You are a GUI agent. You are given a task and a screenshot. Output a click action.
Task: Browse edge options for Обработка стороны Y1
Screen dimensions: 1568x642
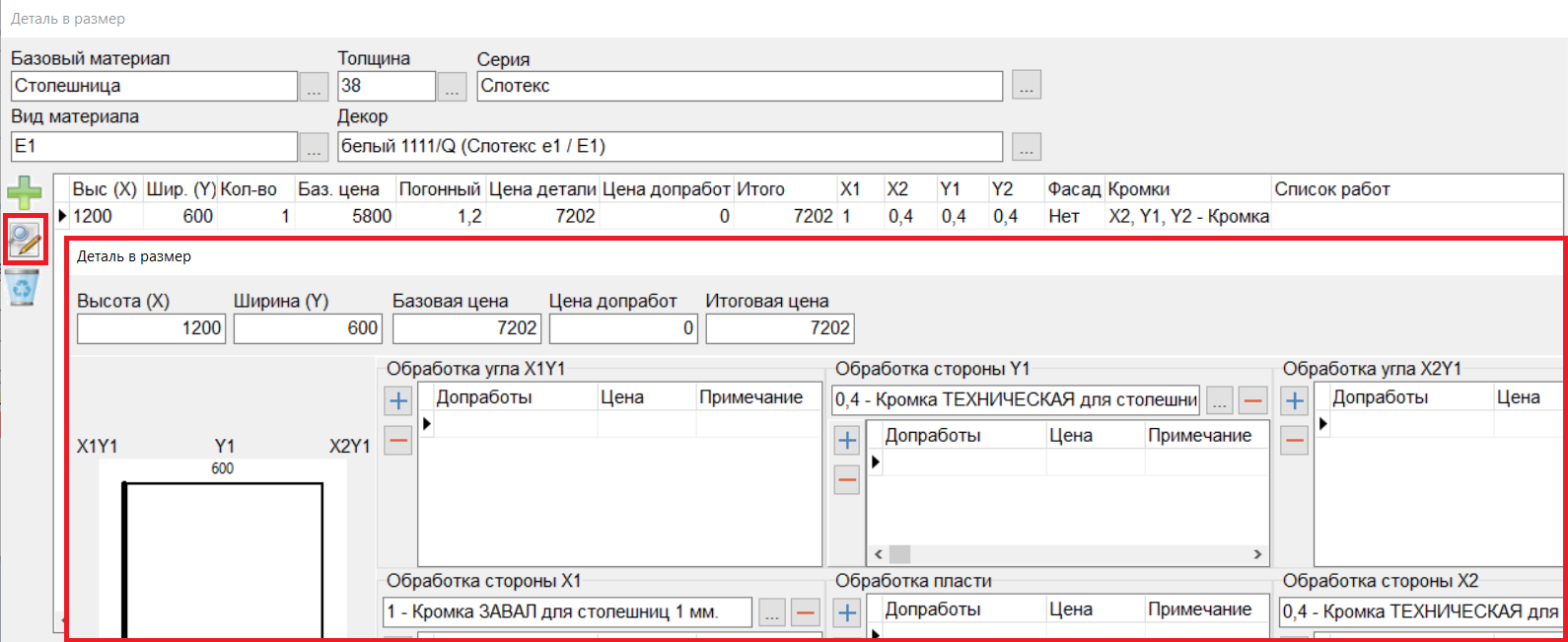point(1220,400)
